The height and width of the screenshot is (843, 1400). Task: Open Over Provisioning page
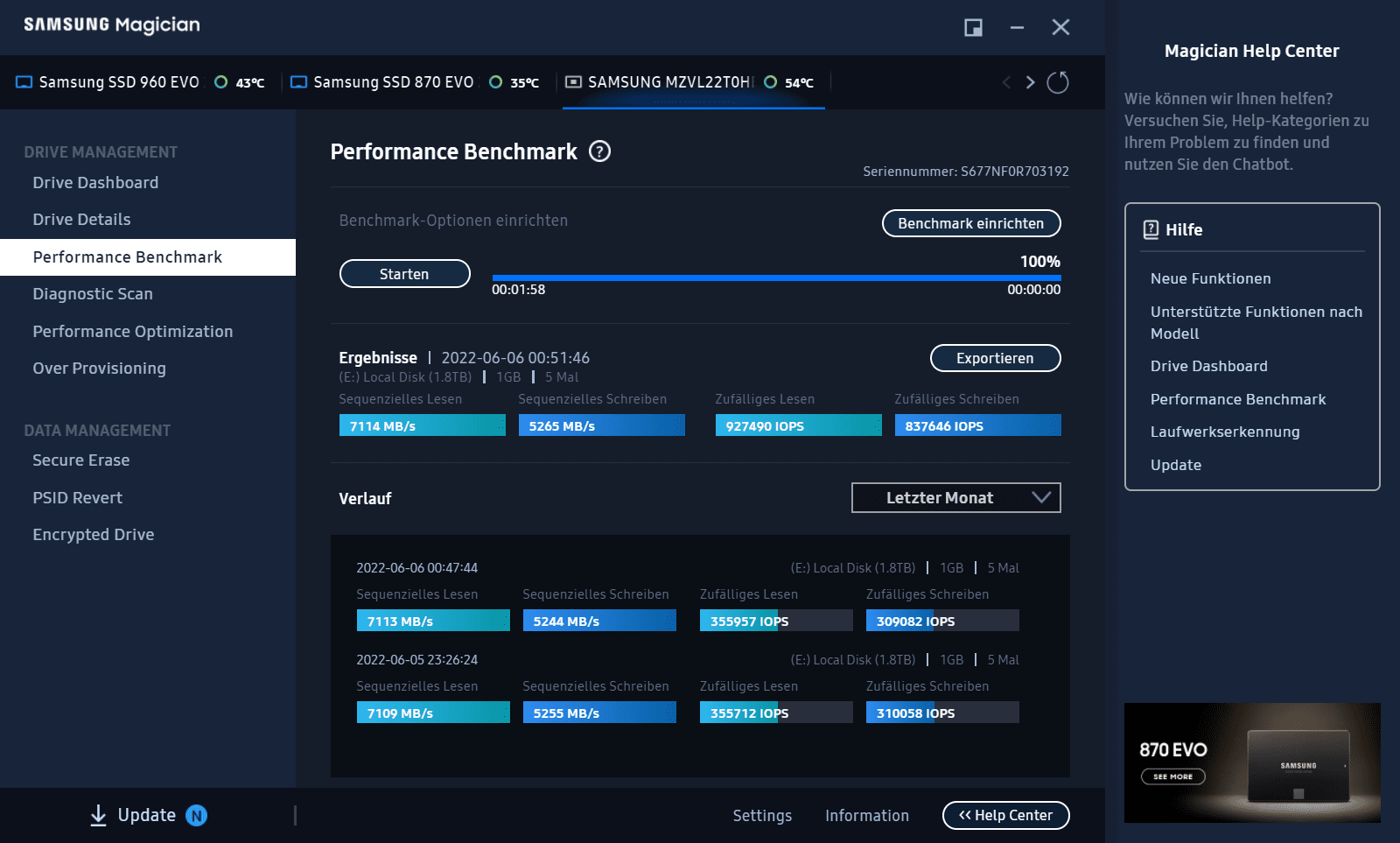pyautogui.click(x=99, y=369)
